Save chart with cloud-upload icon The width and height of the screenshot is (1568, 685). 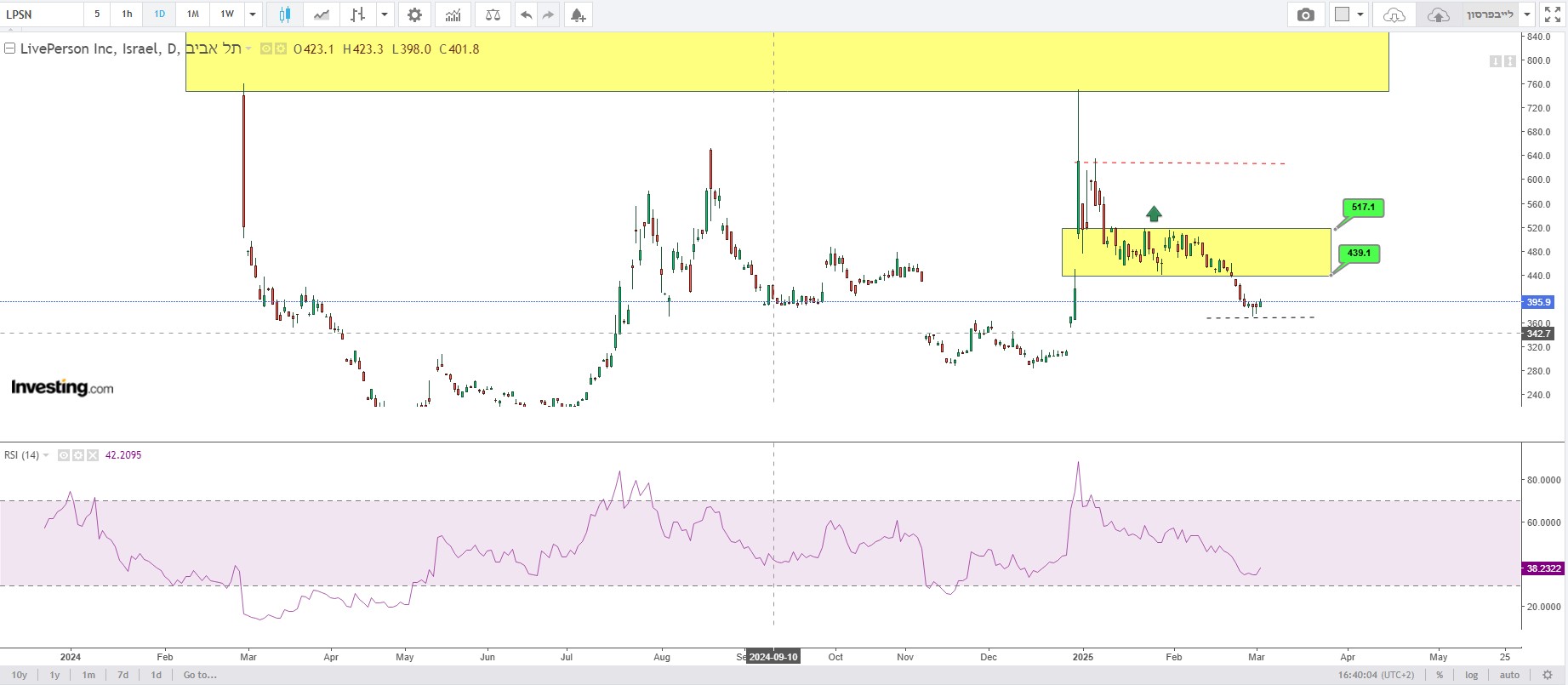tap(1438, 14)
